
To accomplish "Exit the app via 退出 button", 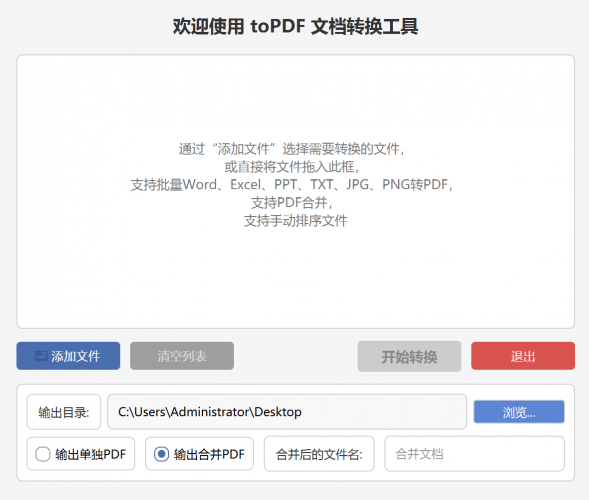I will 523,356.
